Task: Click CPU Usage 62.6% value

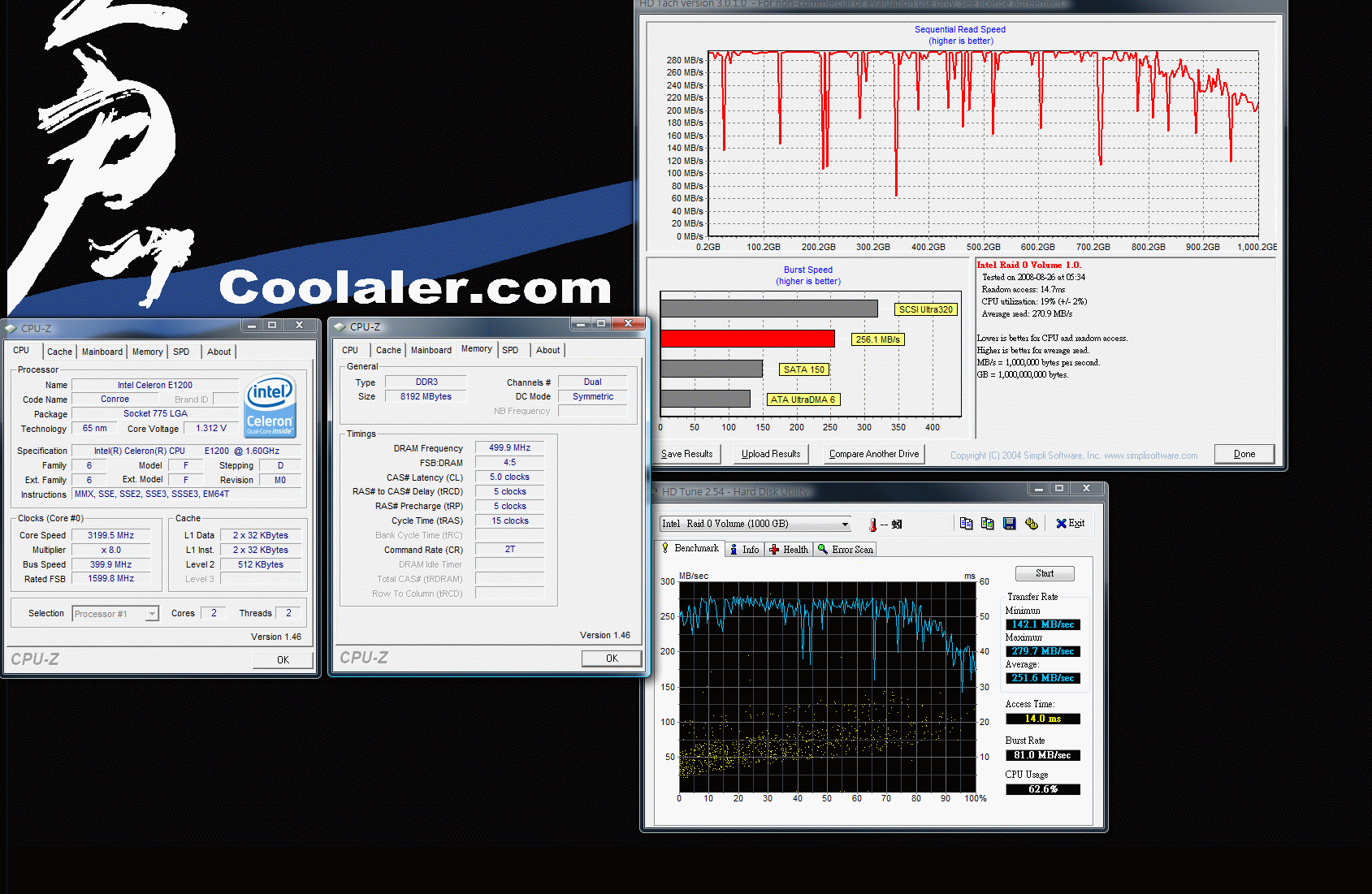Action: pos(1043,789)
